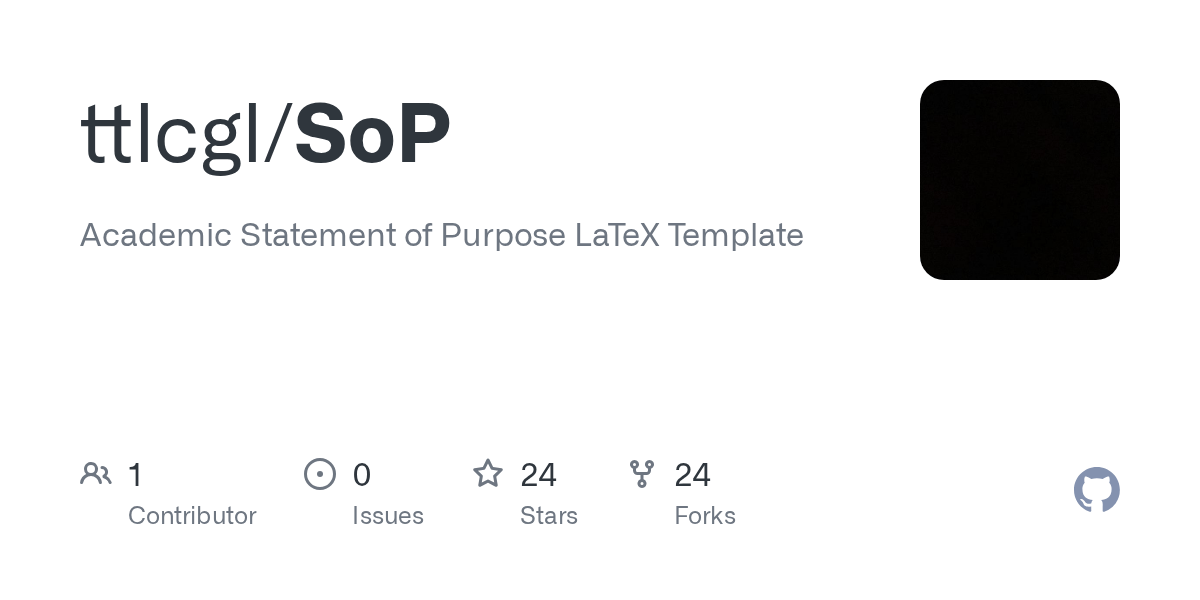1200x600 pixels.
Task: Click the stars count 24
Action: click(x=538, y=474)
